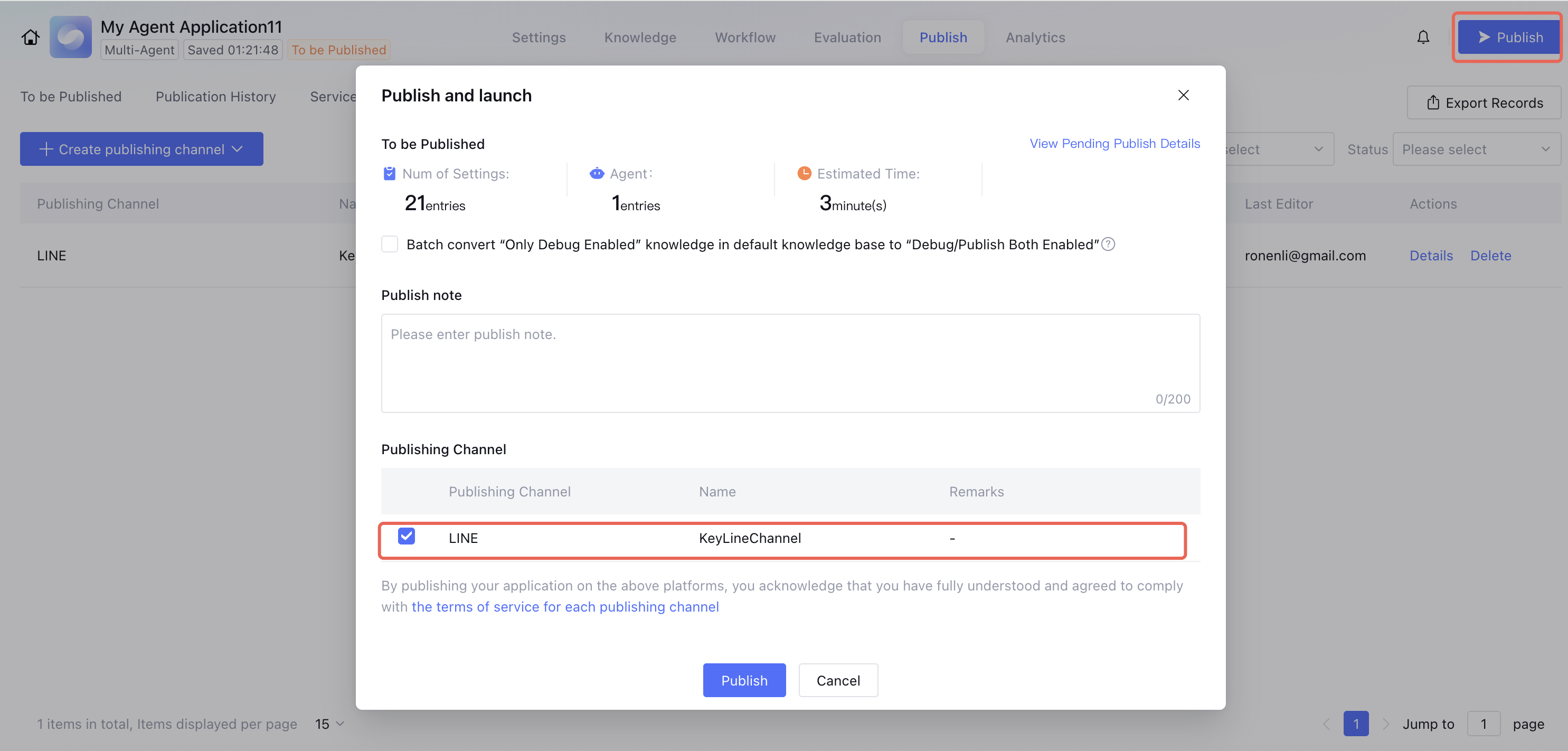Click the help icon beside Batch convert
Image resolution: width=1568 pixels, height=751 pixels.
pyautogui.click(x=1109, y=244)
